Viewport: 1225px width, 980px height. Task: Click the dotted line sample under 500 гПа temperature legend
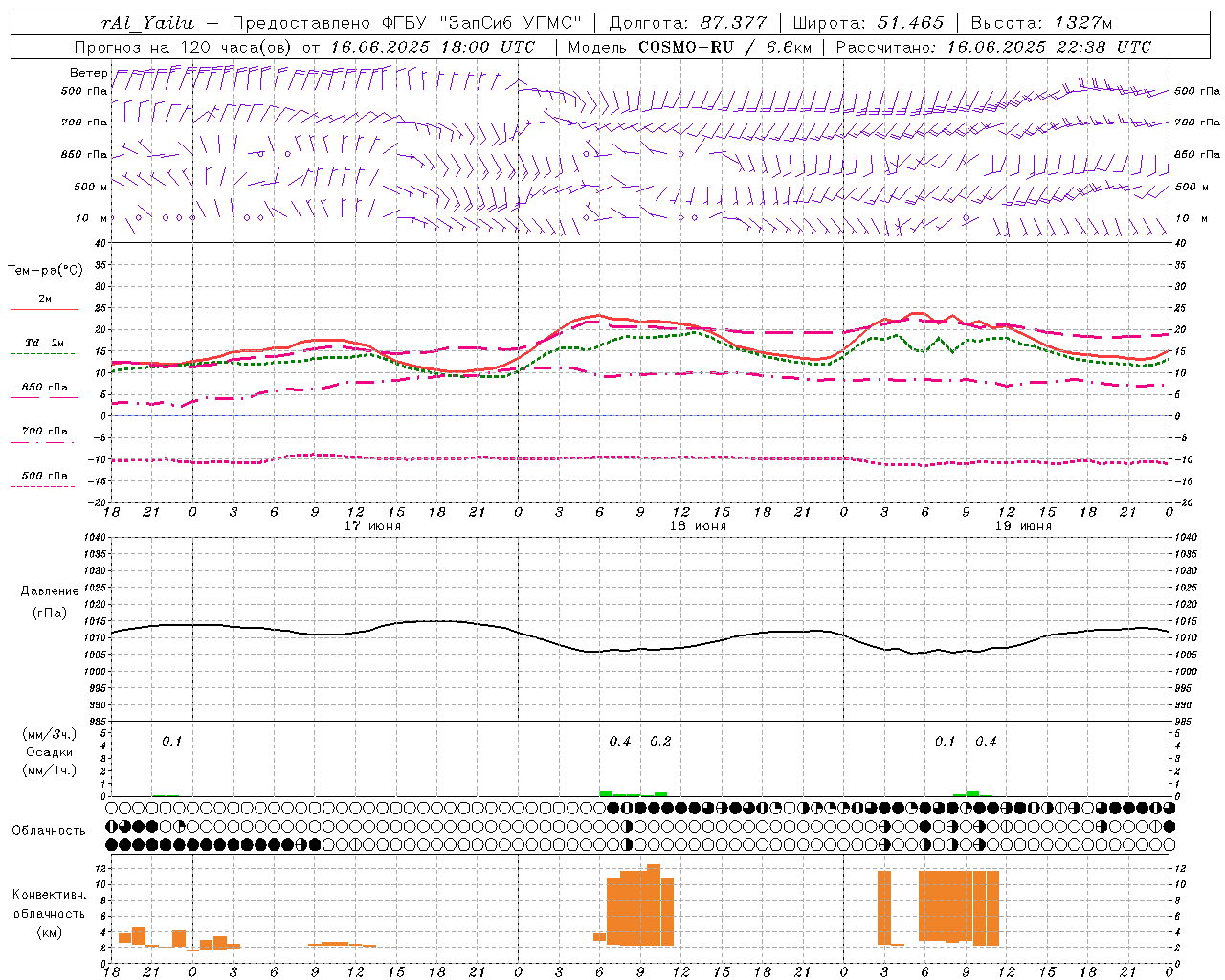43,487
